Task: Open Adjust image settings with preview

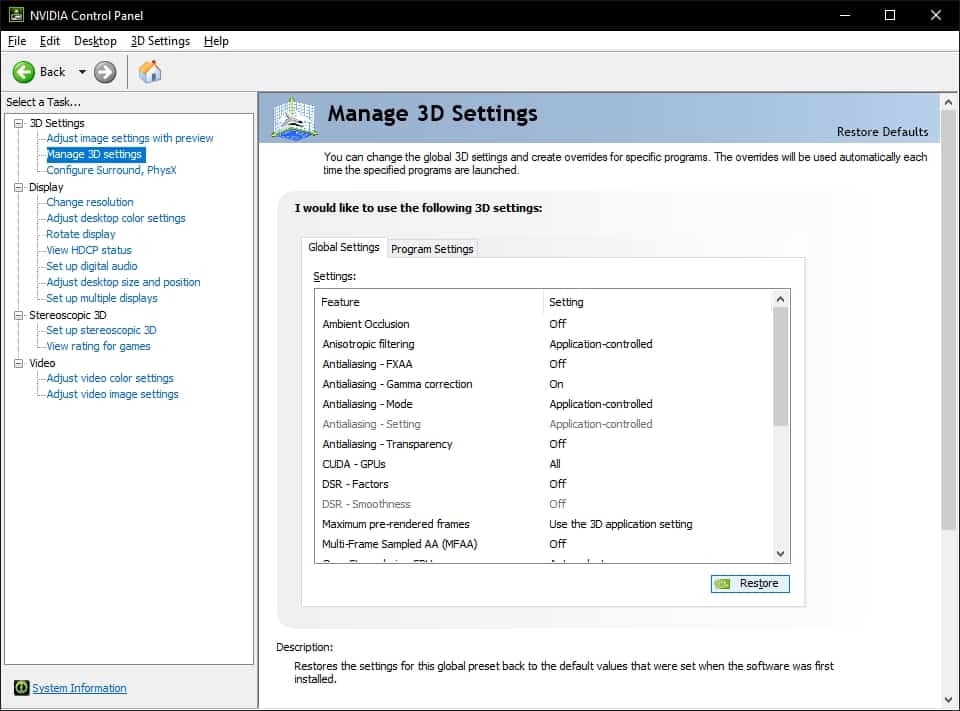Action: click(x=130, y=138)
